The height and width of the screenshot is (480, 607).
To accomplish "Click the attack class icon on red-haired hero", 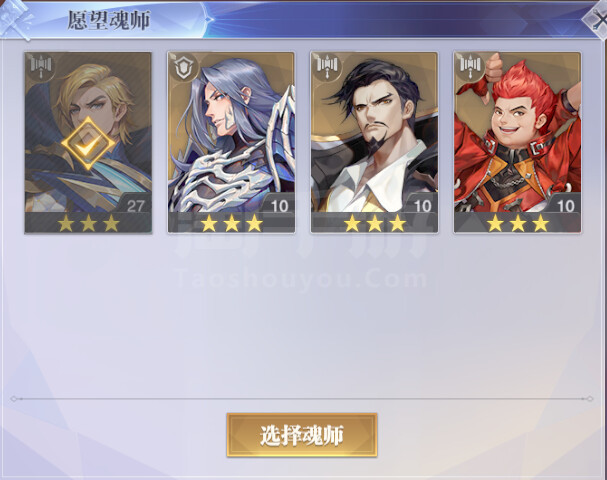I will tap(470, 67).
